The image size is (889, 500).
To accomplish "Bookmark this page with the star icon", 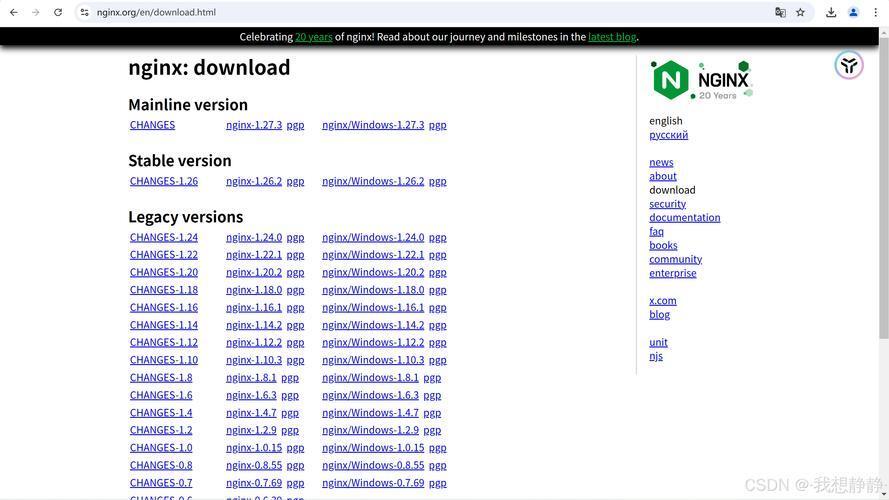I will pyautogui.click(x=800, y=12).
